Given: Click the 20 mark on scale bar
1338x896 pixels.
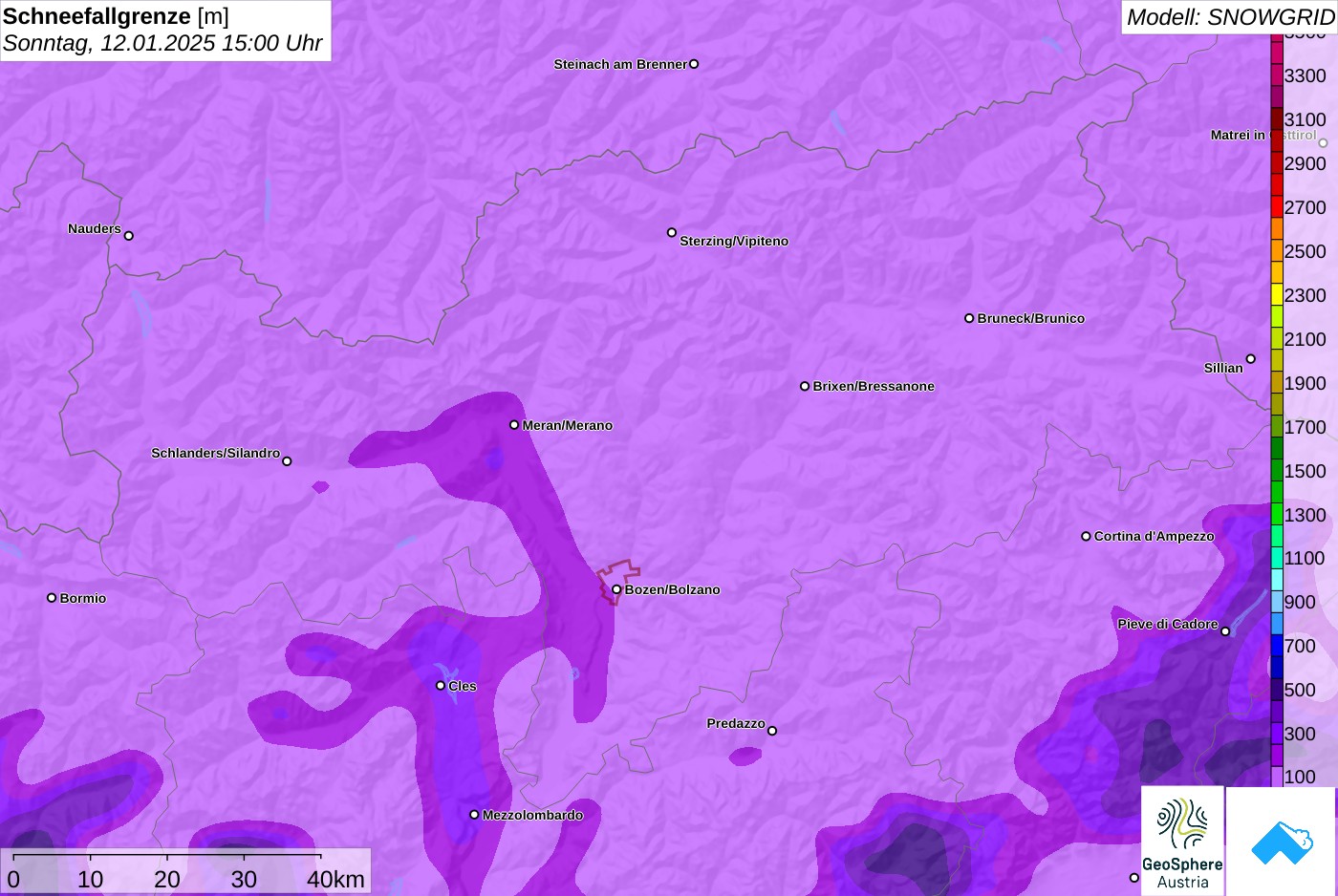Looking at the screenshot, I should pos(167,879).
